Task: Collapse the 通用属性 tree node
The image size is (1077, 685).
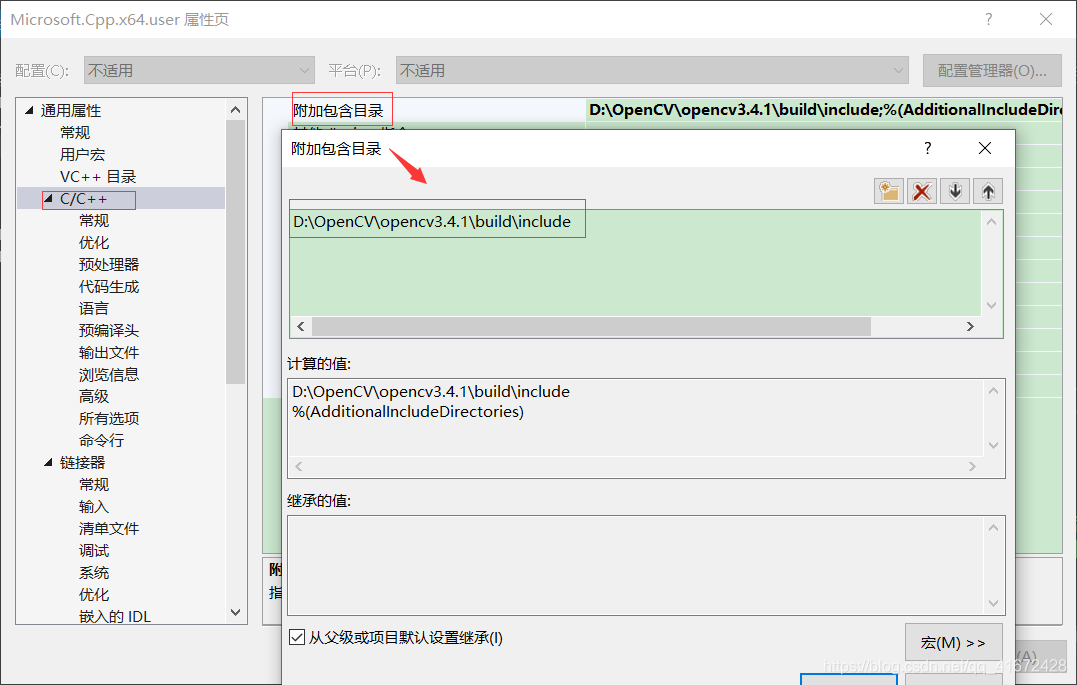Action: coord(28,110)
